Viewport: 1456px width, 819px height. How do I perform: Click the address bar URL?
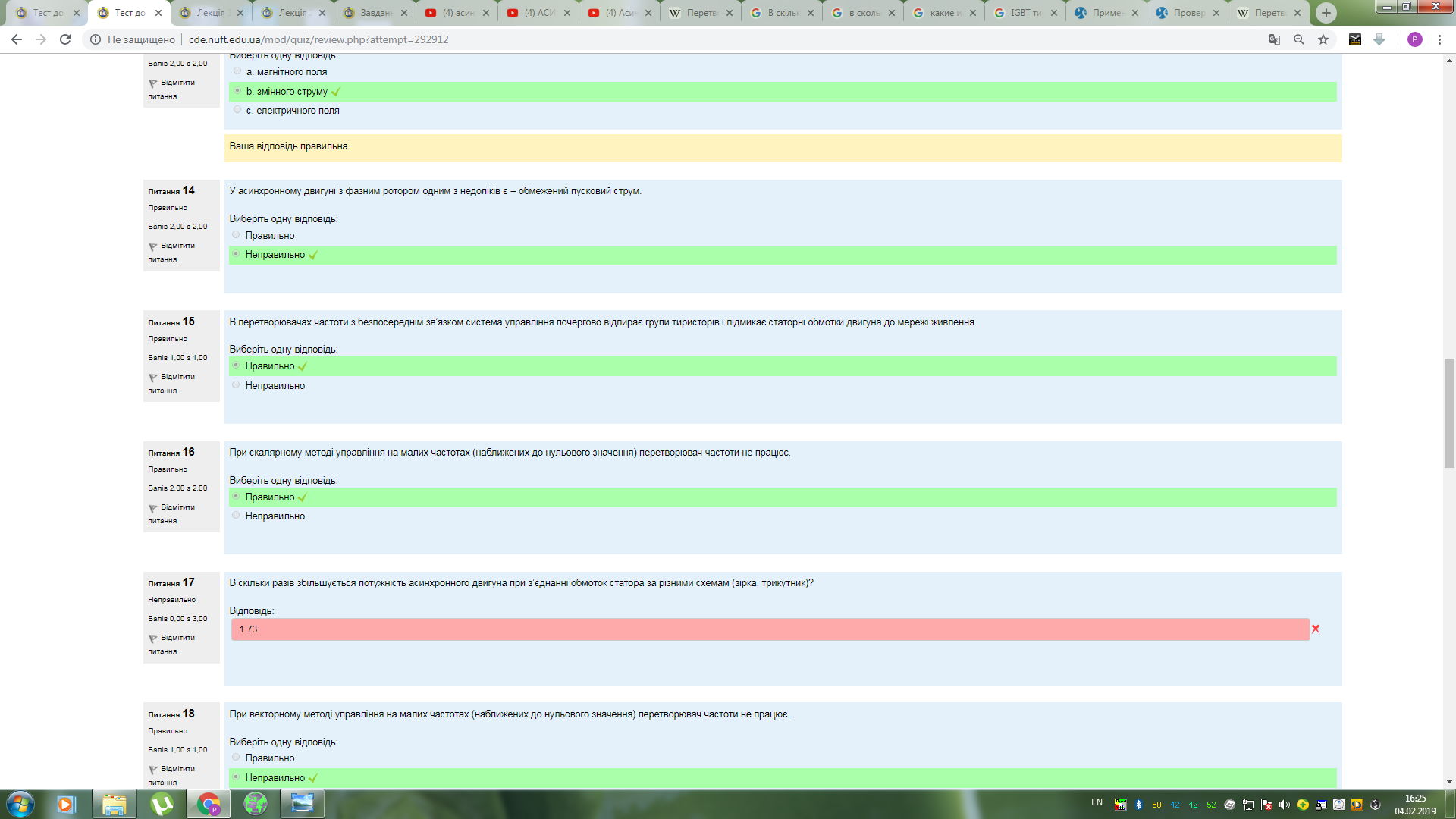[x=318, y=39]
